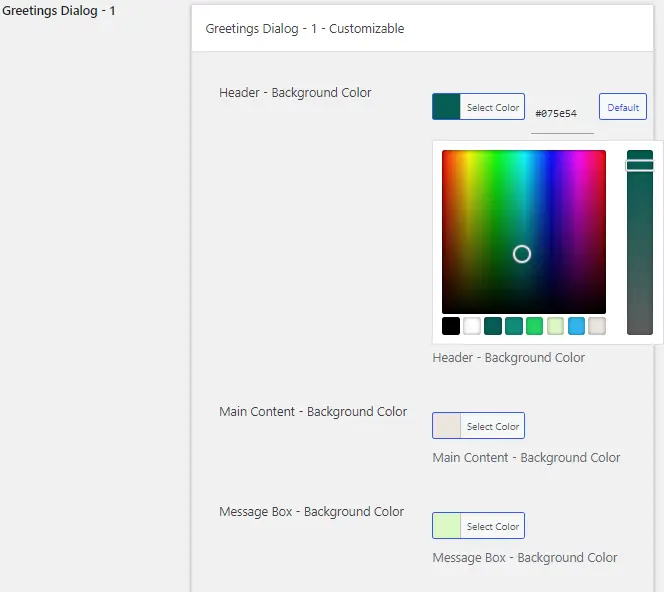Pick the dark teal palette swatch
This screenshot has width=664, height=592.
click(x=492, y=326)
